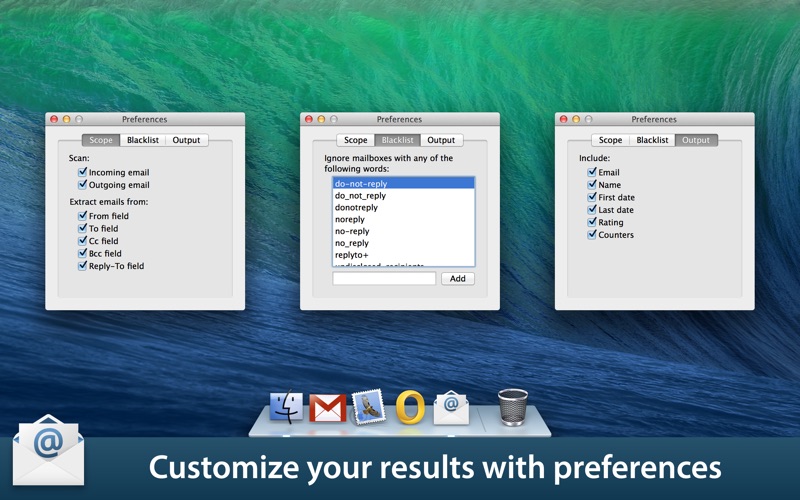Disable From field extraction
The width and height of the screenshot is (800, 500).
pos(82,216)
